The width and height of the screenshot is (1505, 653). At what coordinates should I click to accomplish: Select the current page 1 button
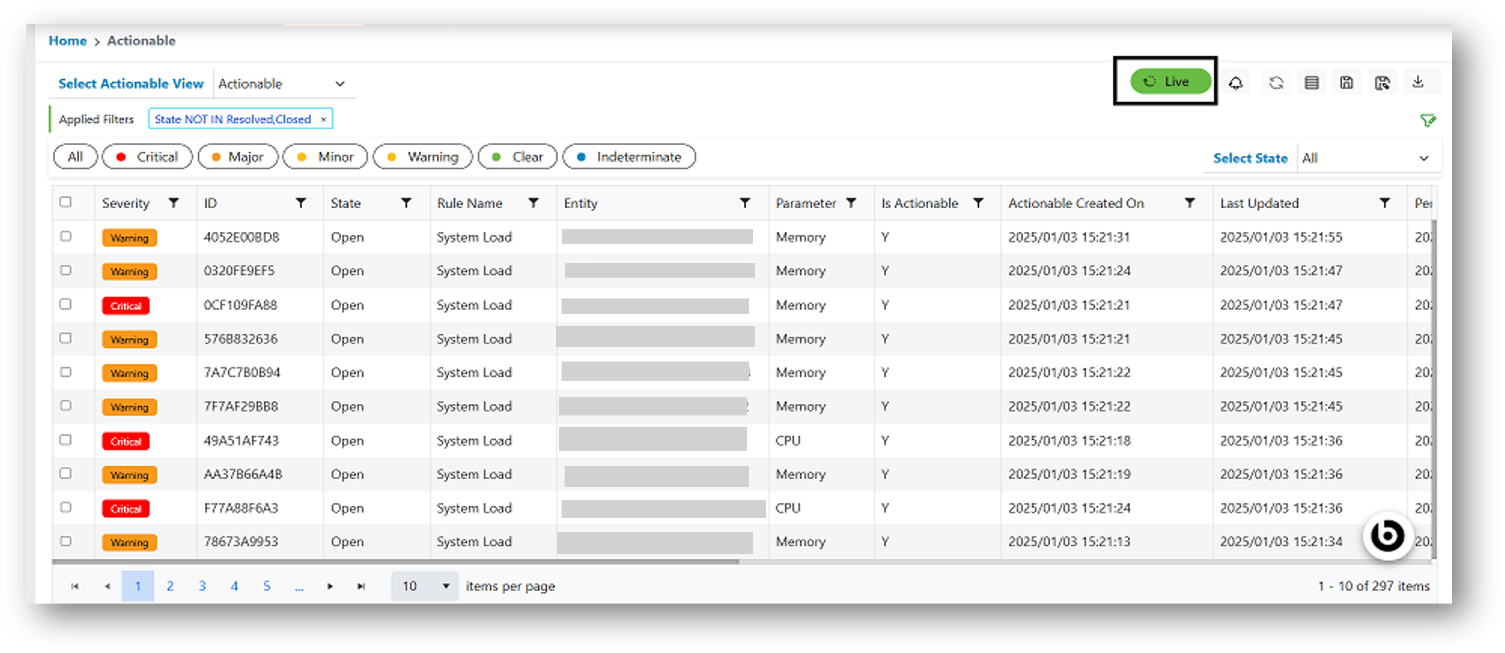138,587
